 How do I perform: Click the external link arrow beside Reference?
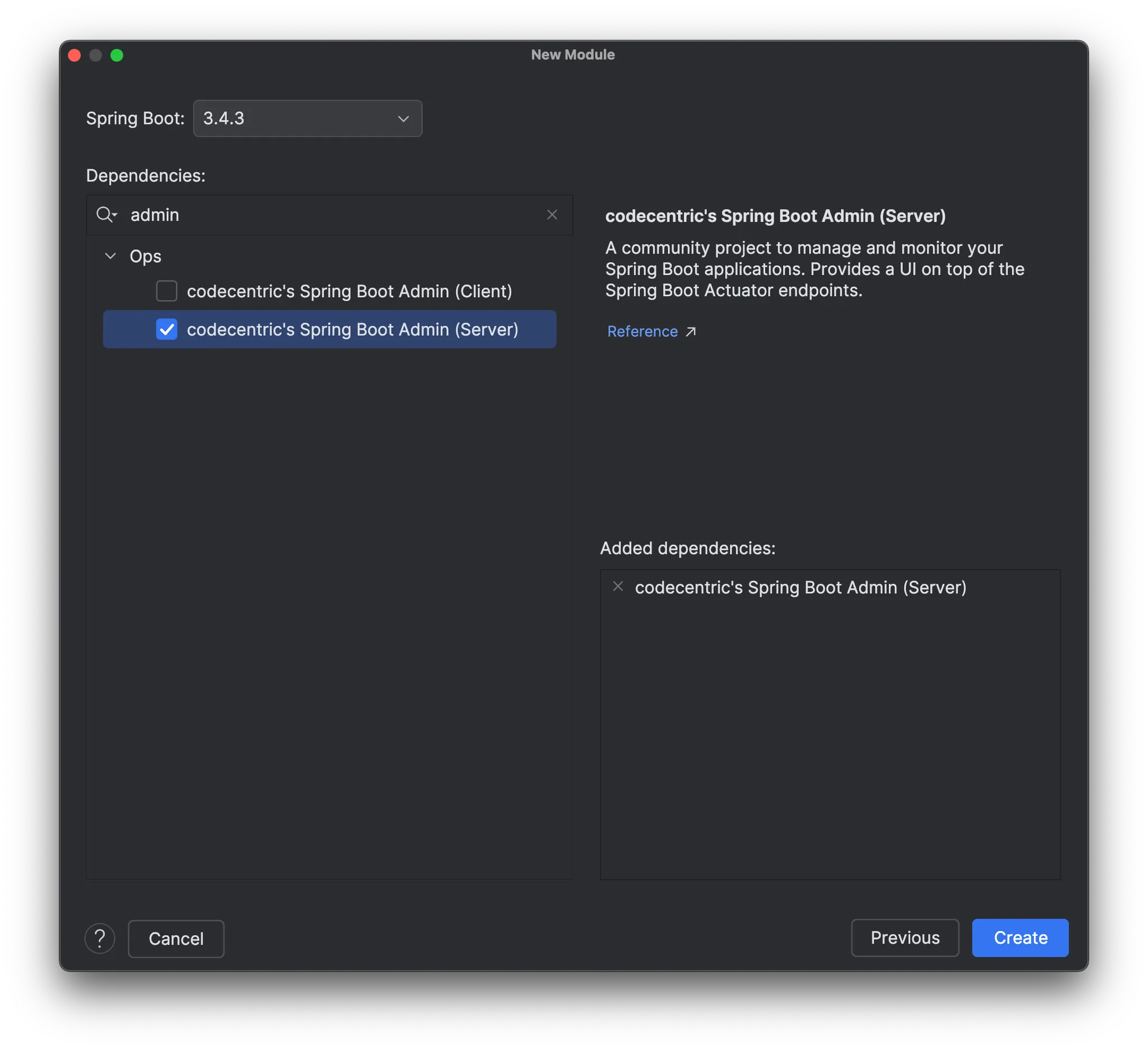(x=691, y=331)
